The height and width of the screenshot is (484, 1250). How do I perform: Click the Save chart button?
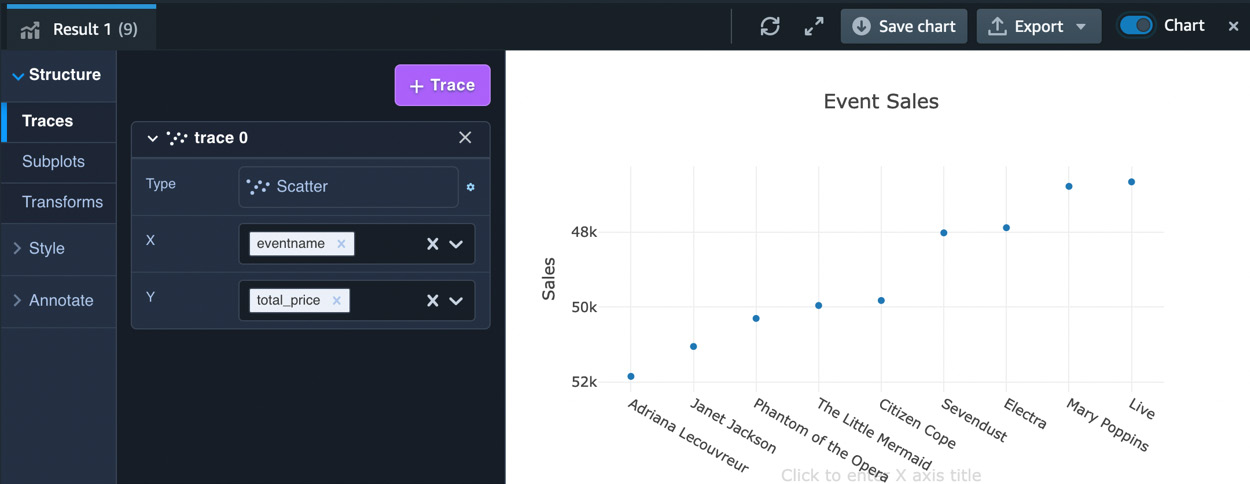(x=904, y=26)
